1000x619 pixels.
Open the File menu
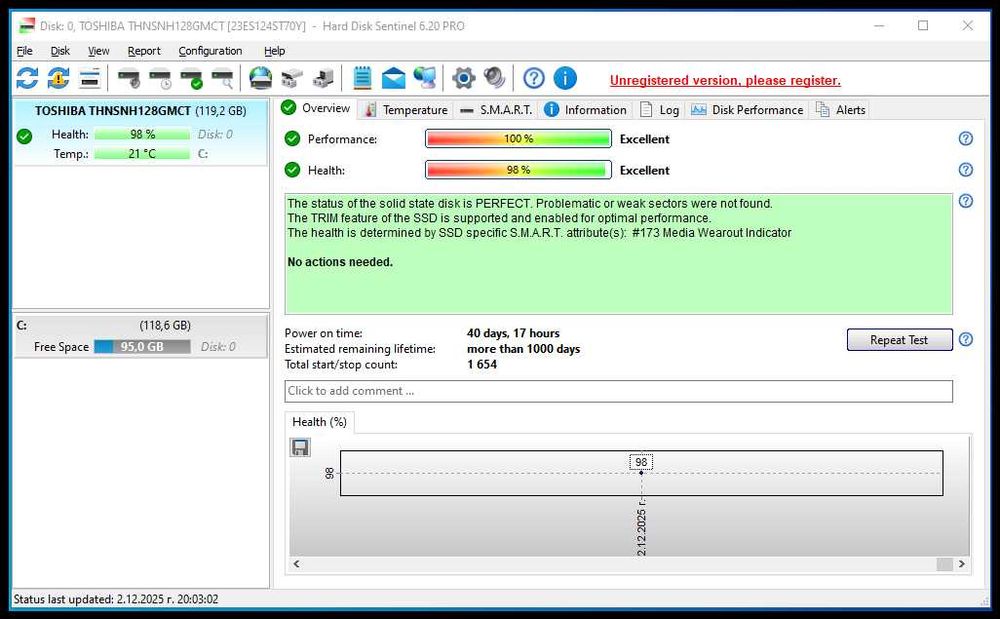(x=24, y=51)
